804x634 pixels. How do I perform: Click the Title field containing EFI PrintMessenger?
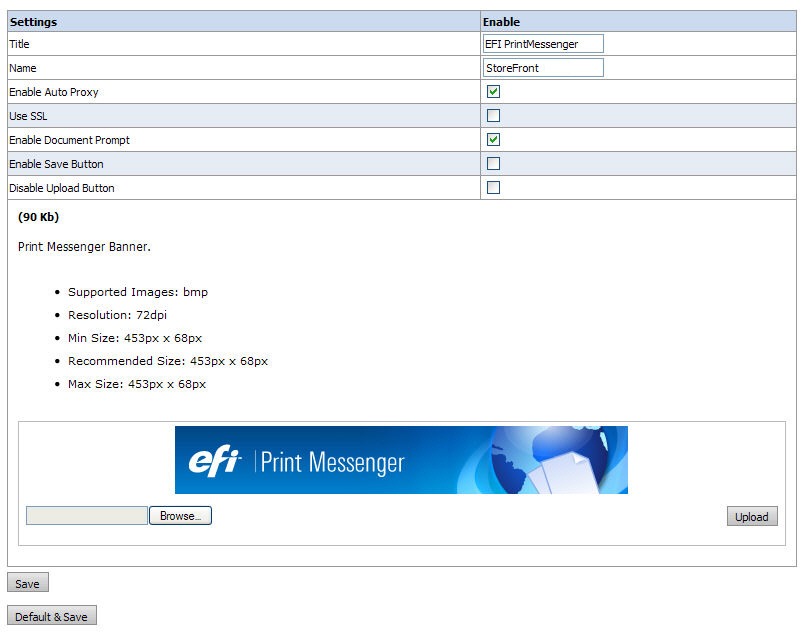click(543, 44)
